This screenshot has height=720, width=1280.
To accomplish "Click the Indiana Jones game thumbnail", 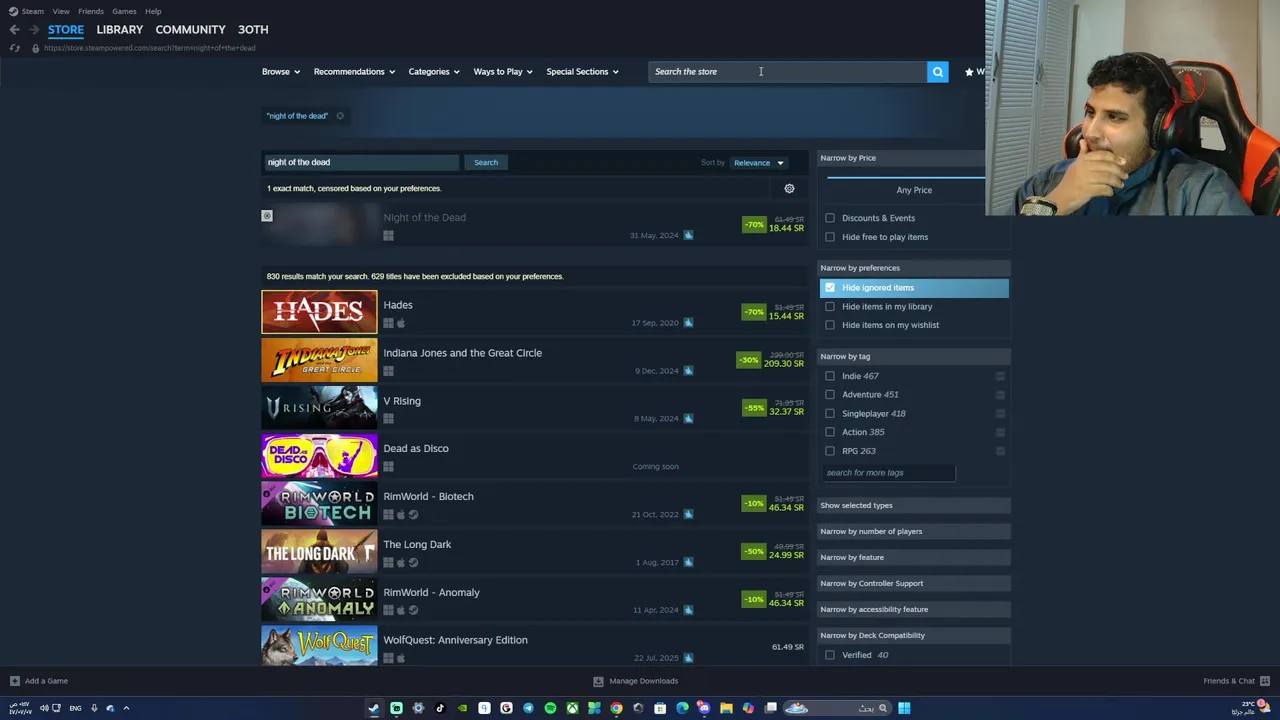I will [x=319, y=360].
